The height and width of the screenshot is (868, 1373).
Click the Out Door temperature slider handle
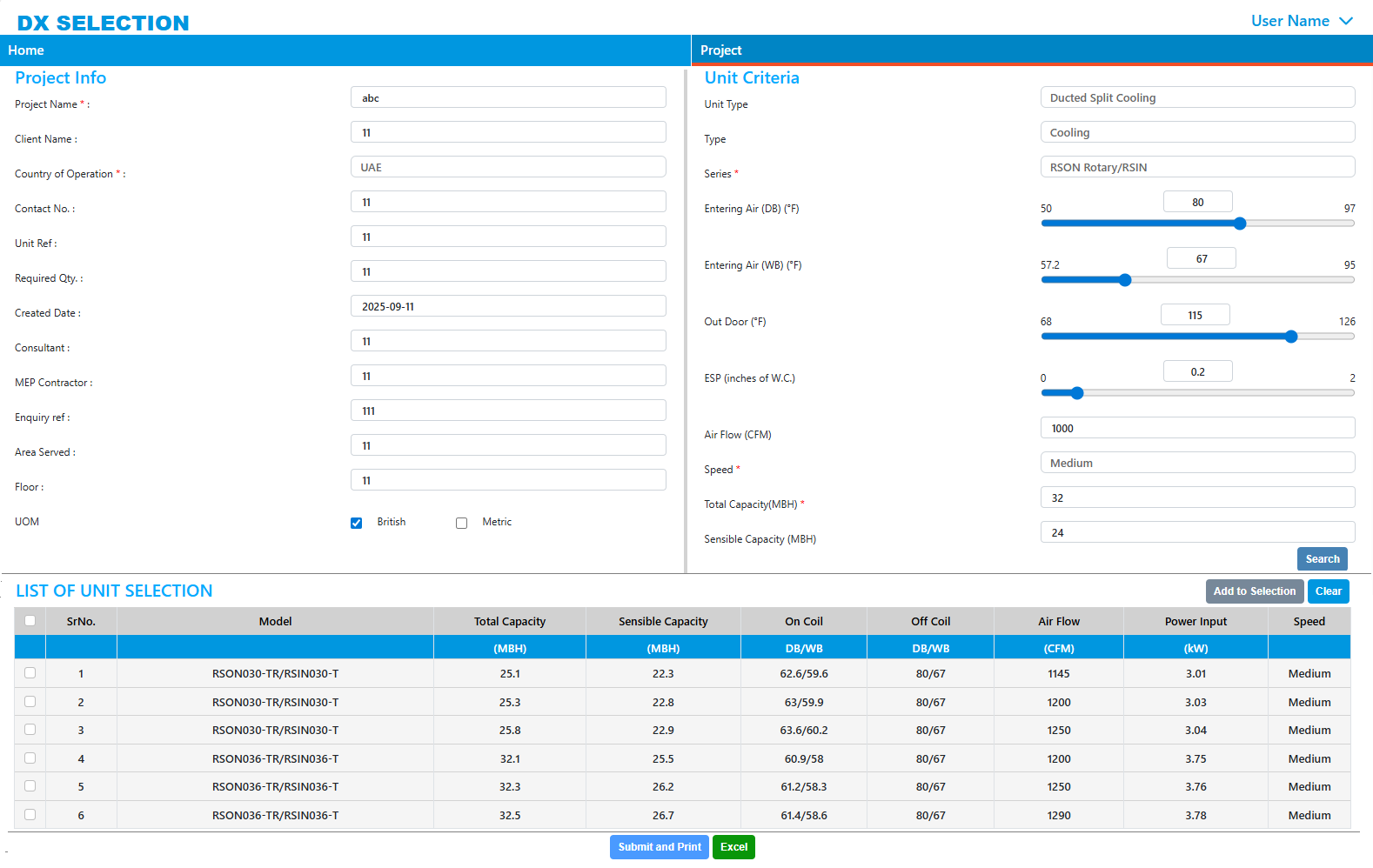click(1291, 337)
